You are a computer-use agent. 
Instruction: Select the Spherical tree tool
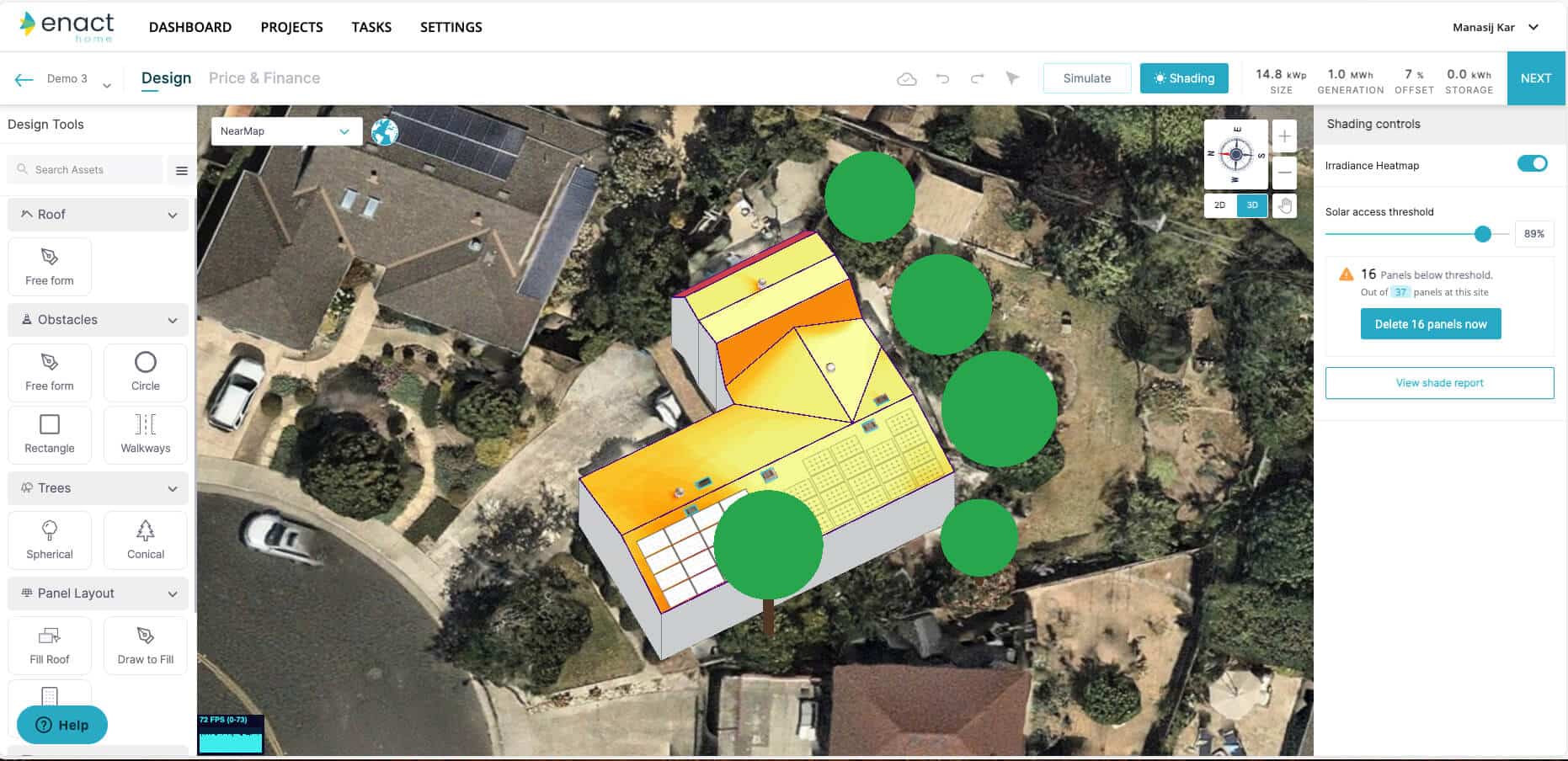(50, 540)
